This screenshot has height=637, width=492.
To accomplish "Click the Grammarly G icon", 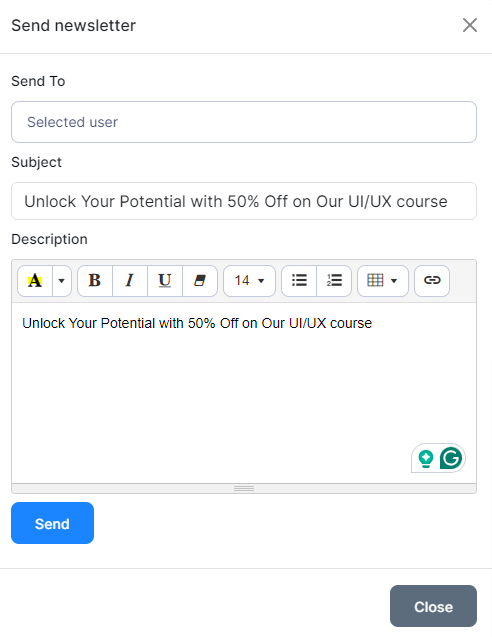I will tap(451, 458).
